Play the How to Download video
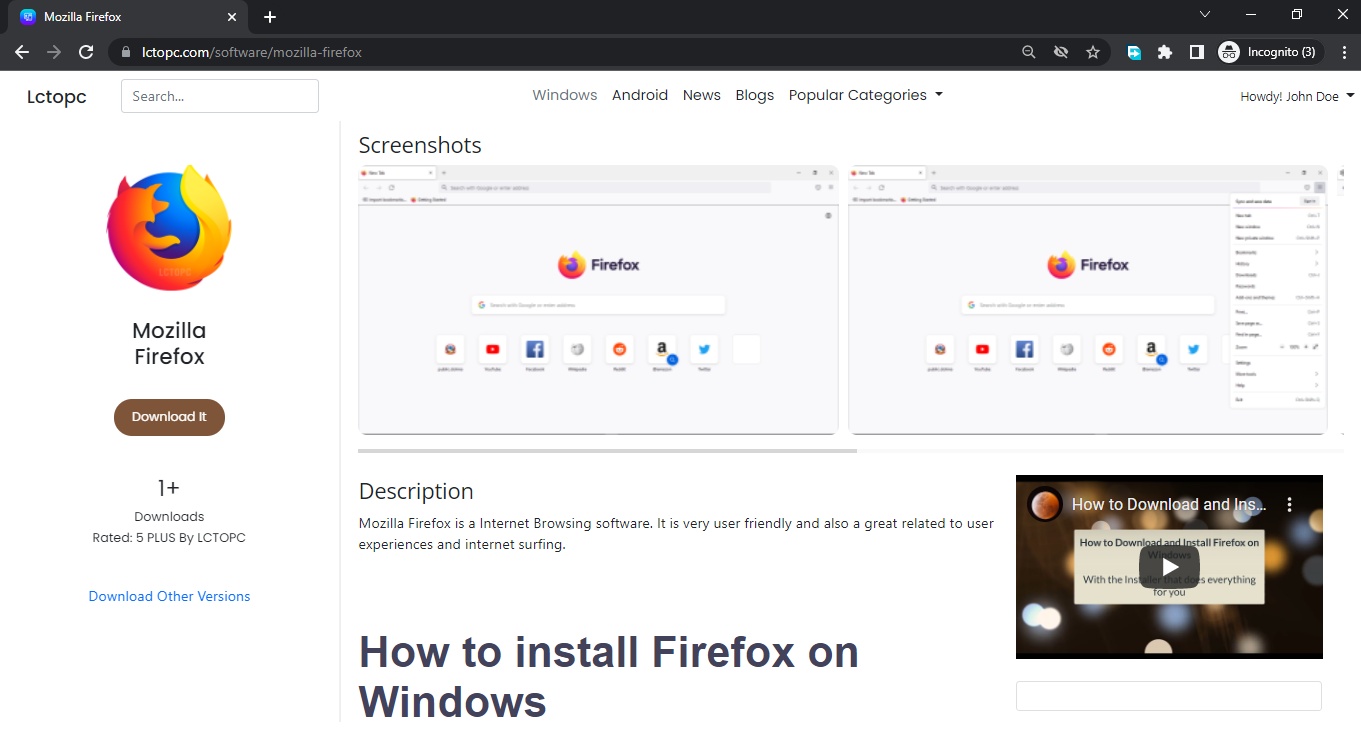 point(1169,567)
